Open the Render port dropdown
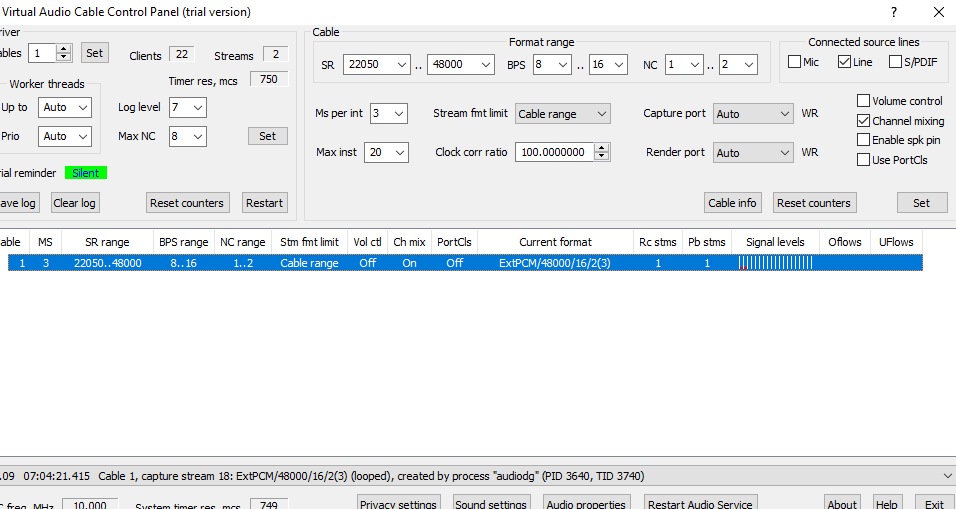Viewport: 956px width, 509px height. coord(754,152)
